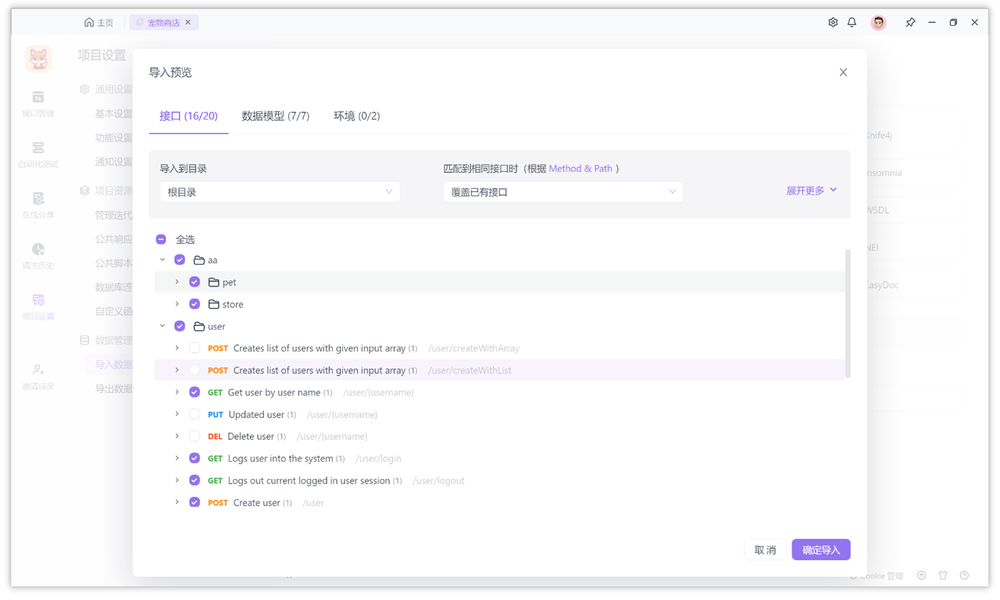Click the user avatar in the title bar
This screenshot has width=1000, height=600.
tap(877, 21)
